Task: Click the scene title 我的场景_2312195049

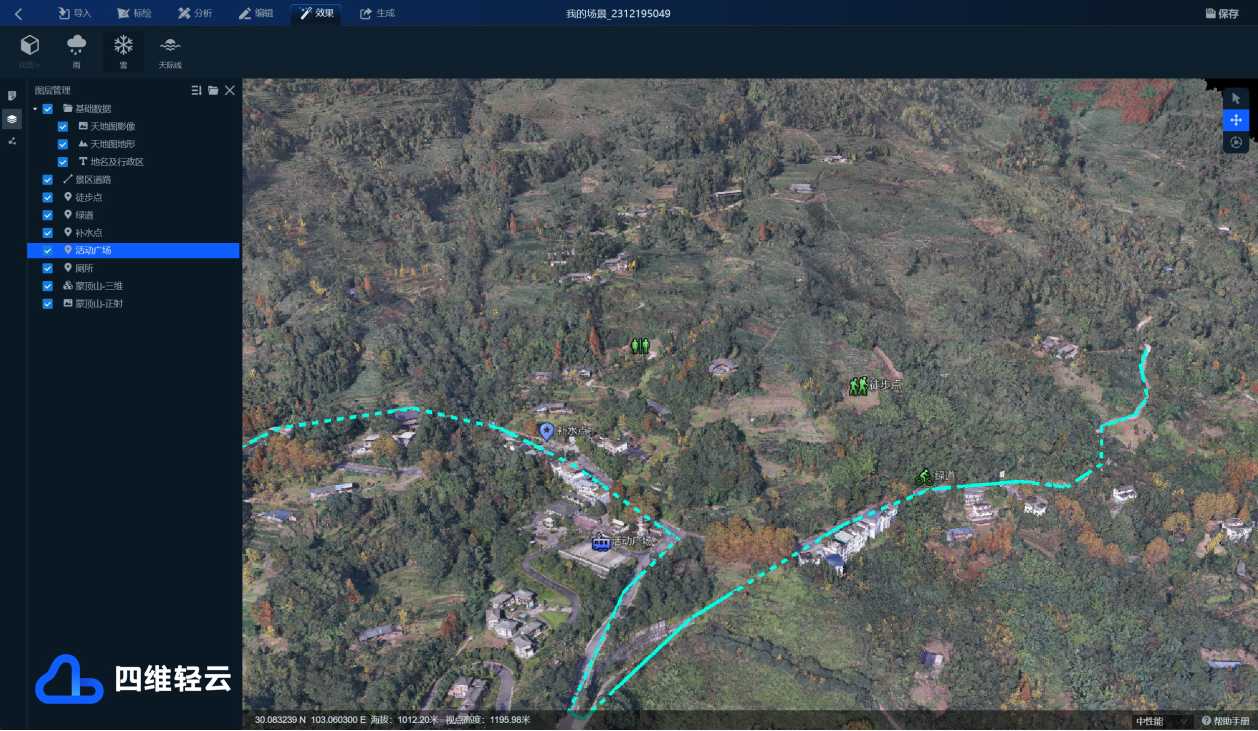Action: point(618,13)
